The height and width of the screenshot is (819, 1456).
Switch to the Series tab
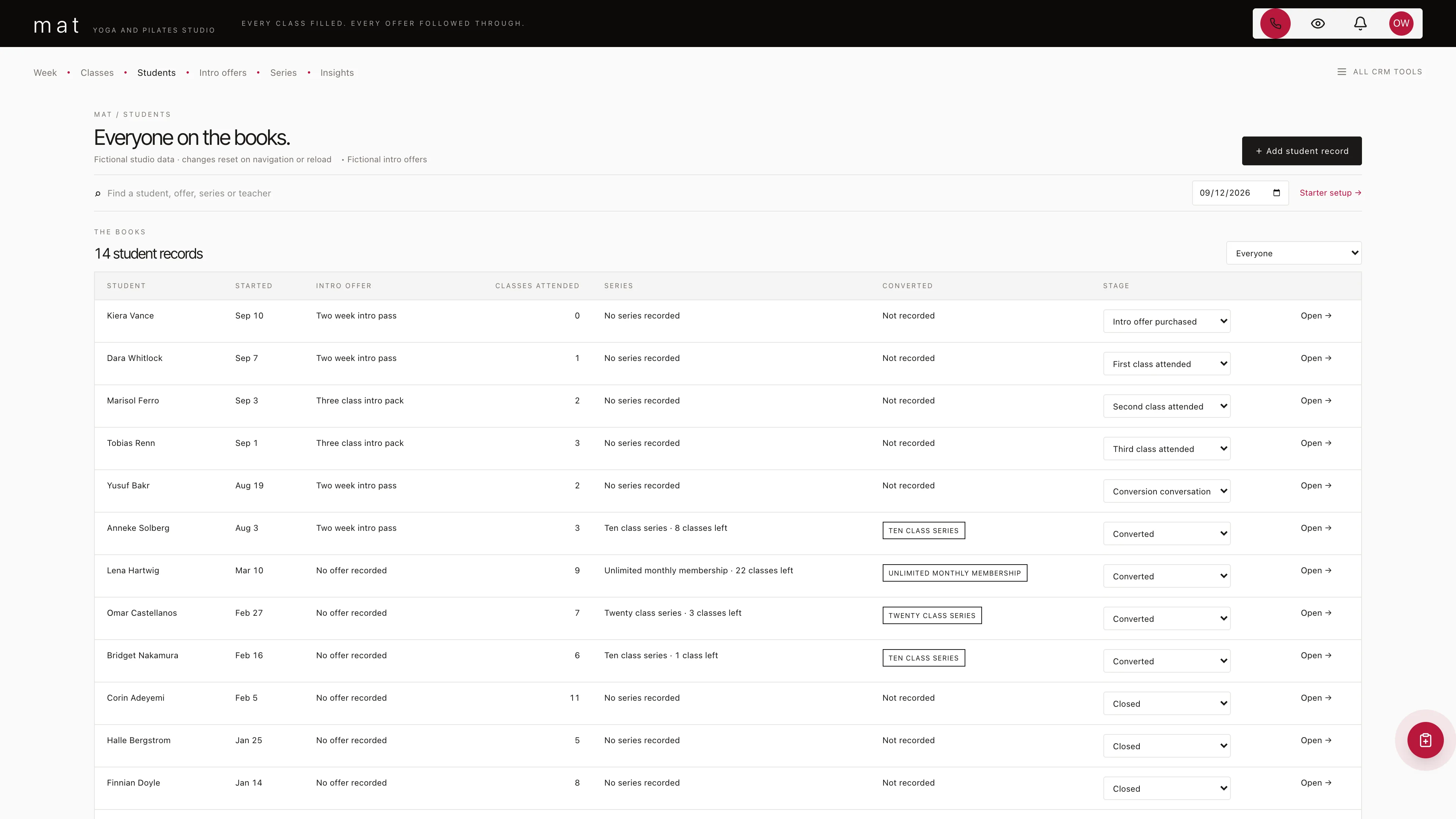coord(283,73)
